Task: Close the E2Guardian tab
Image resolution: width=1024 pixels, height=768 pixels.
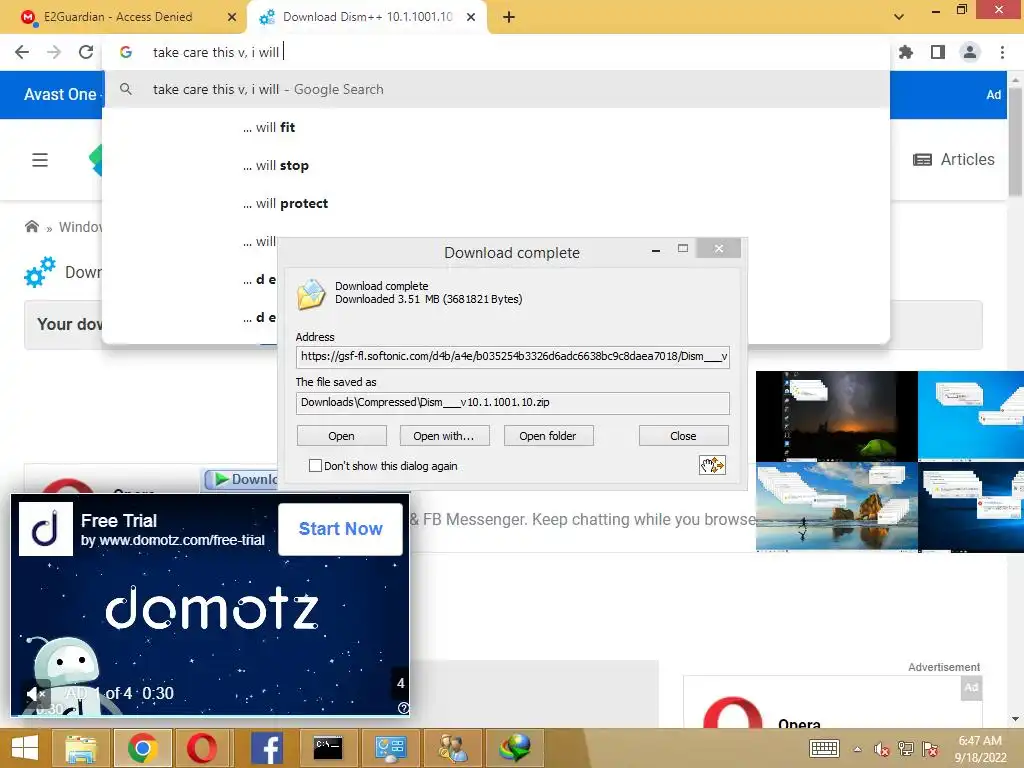Action: pos(232,17)
